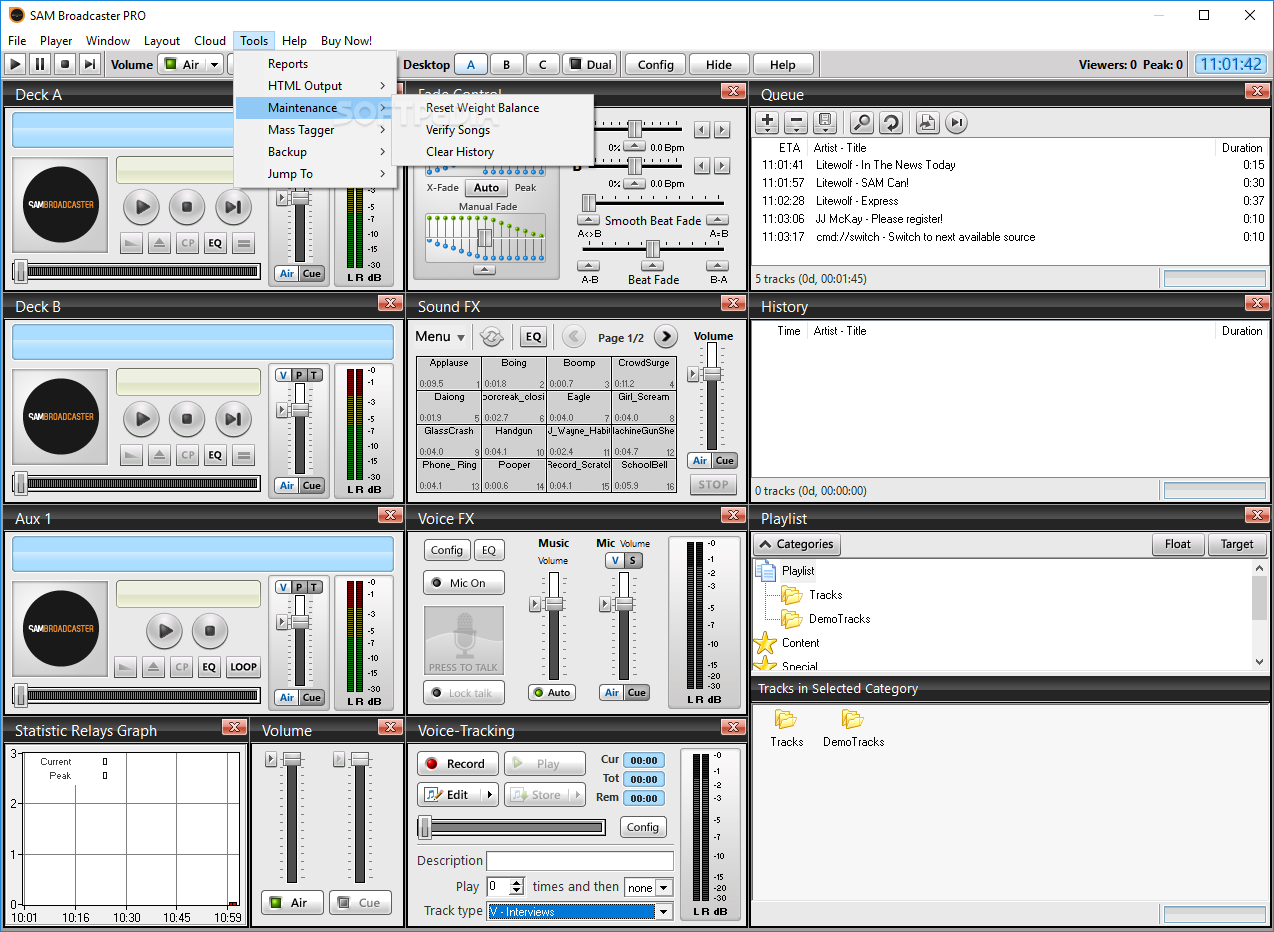
Task: Trigger the Applause sound effect pad
Action: tap(449, 373)
